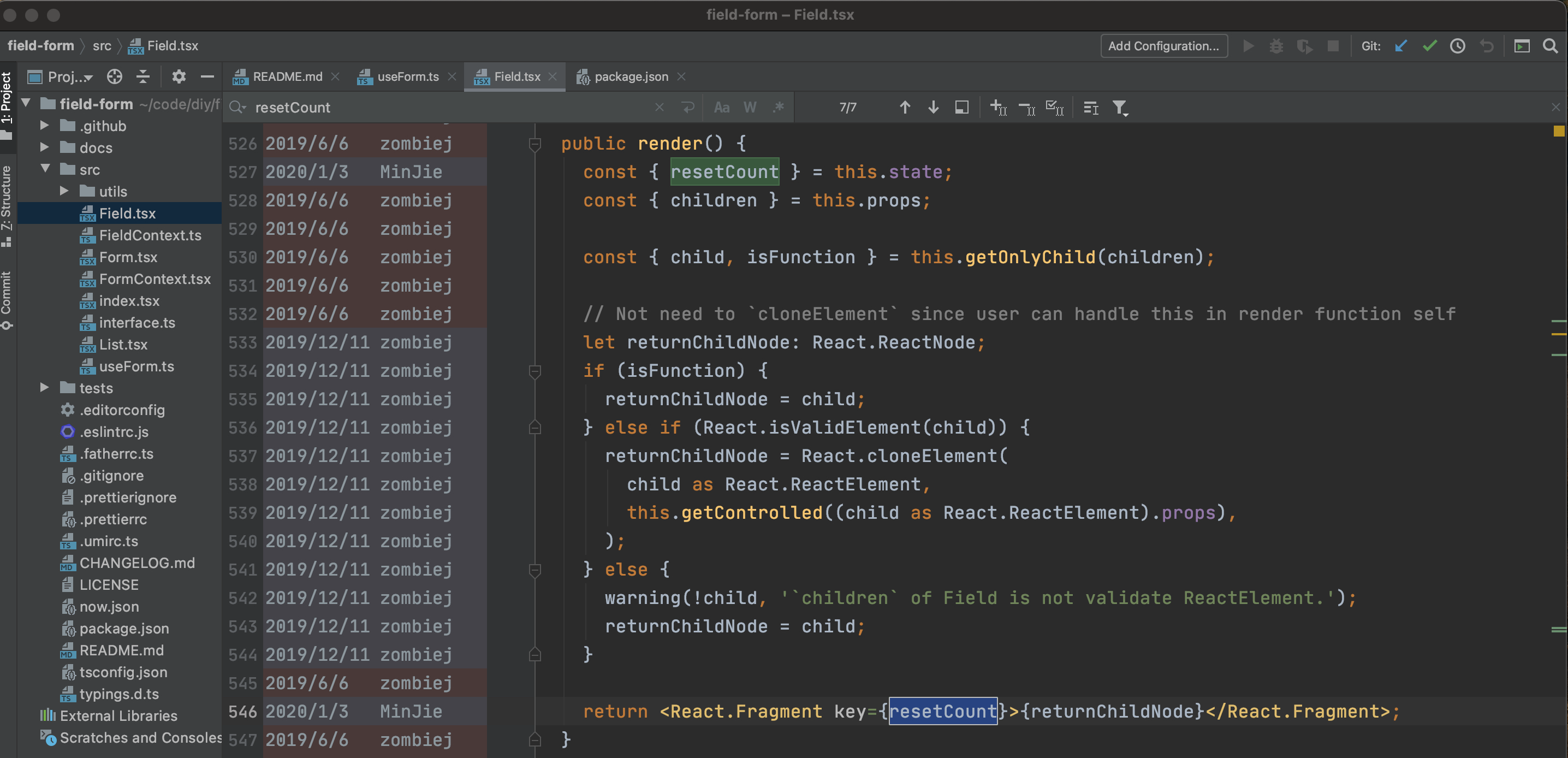Image resolution: width=1568 pixels, height=758 pixels.
Task: Open Search Everywhere magnifier in the toolbar
Action: (x=1550, y=46)
